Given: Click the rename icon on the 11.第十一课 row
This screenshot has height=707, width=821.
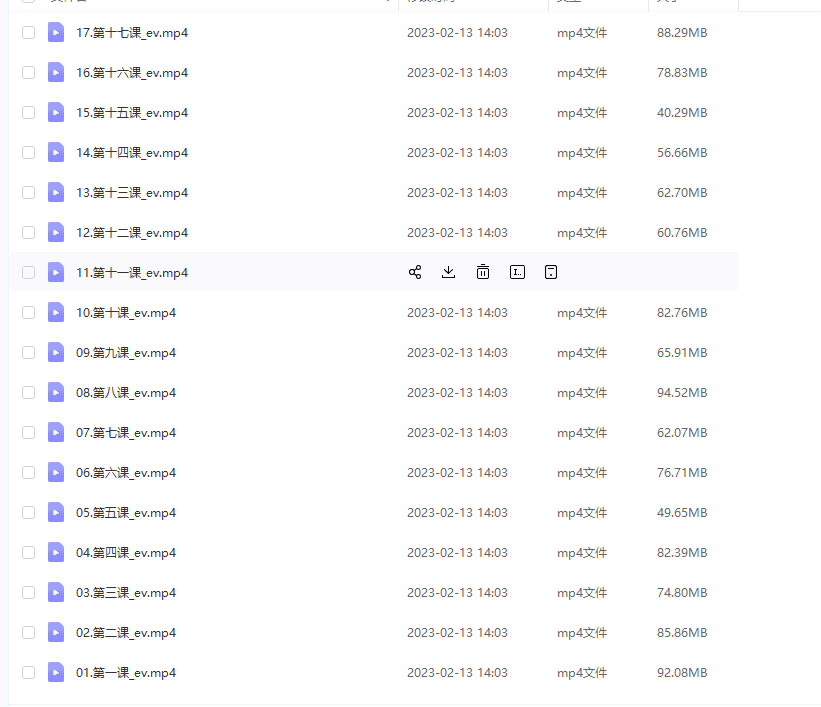Looking at the screenshot, I should point(517,272).
